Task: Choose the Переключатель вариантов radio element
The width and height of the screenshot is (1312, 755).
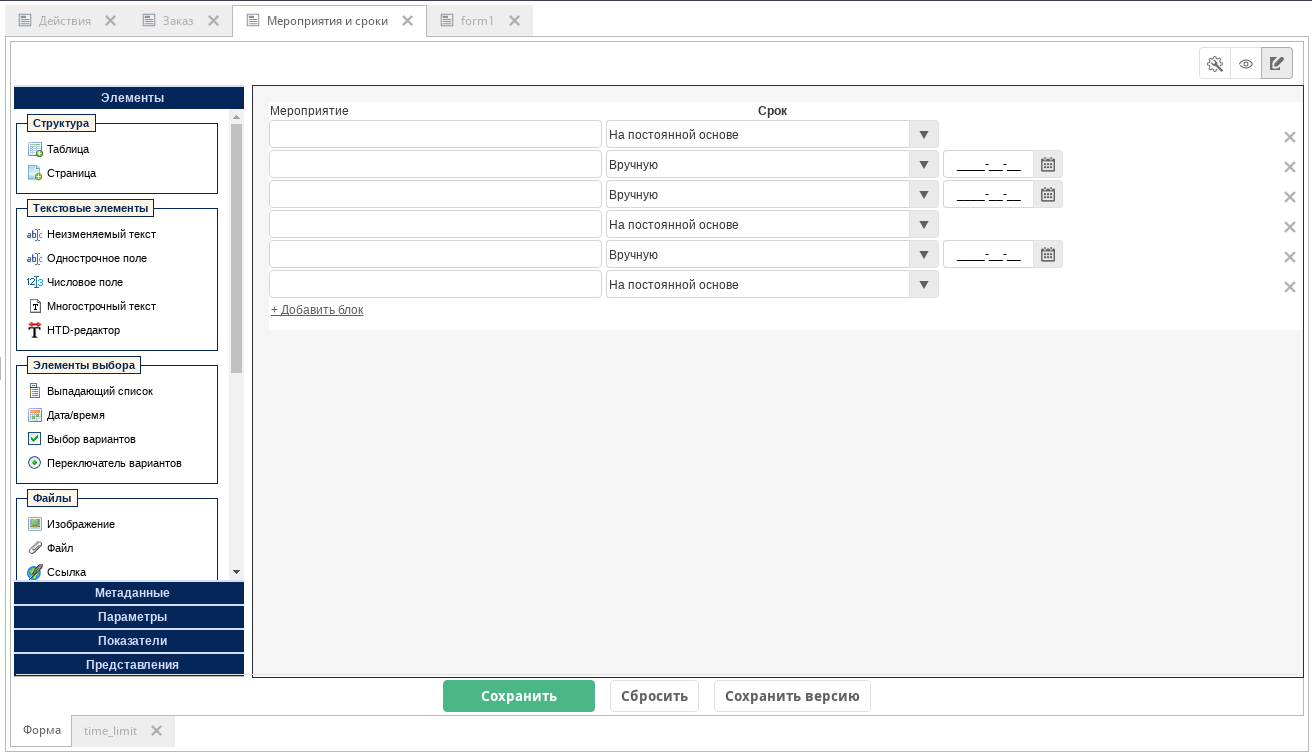Action: click(104, 463)
